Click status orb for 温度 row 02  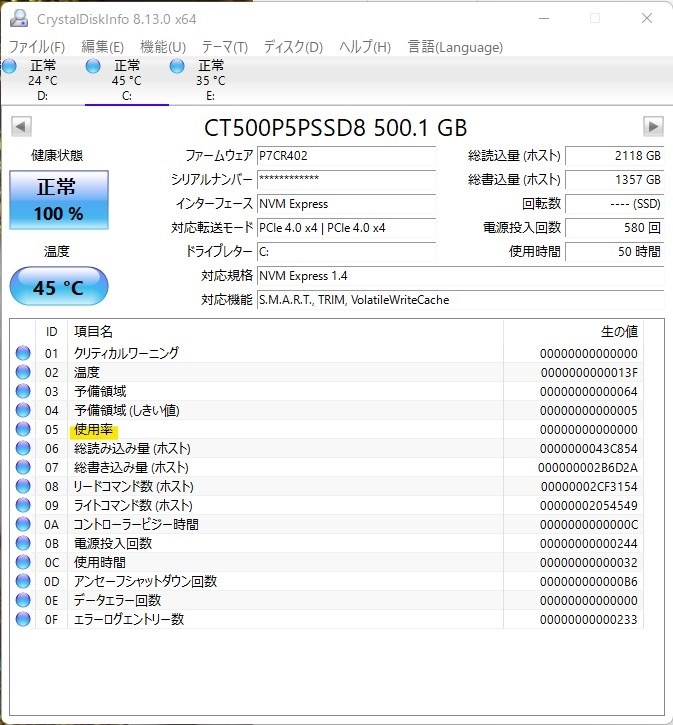pos(23,372)
